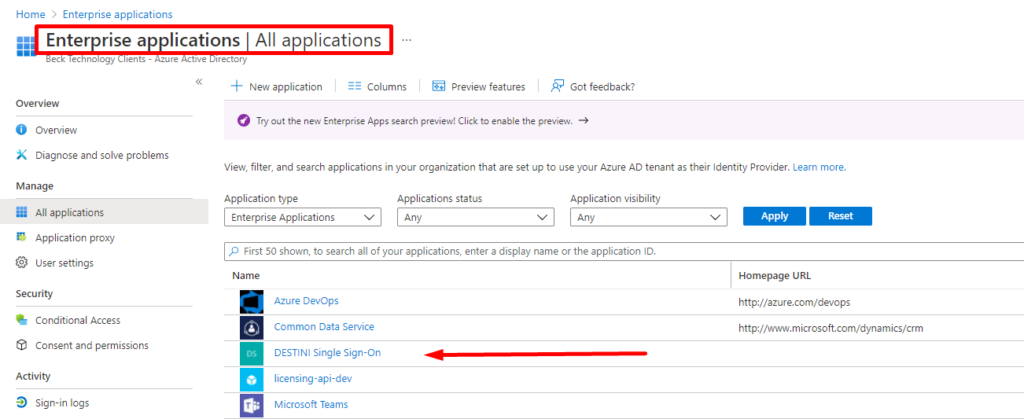Open the Common Data Service application link
This screenshot has height=419, width=1024.
tap(324, 326)
